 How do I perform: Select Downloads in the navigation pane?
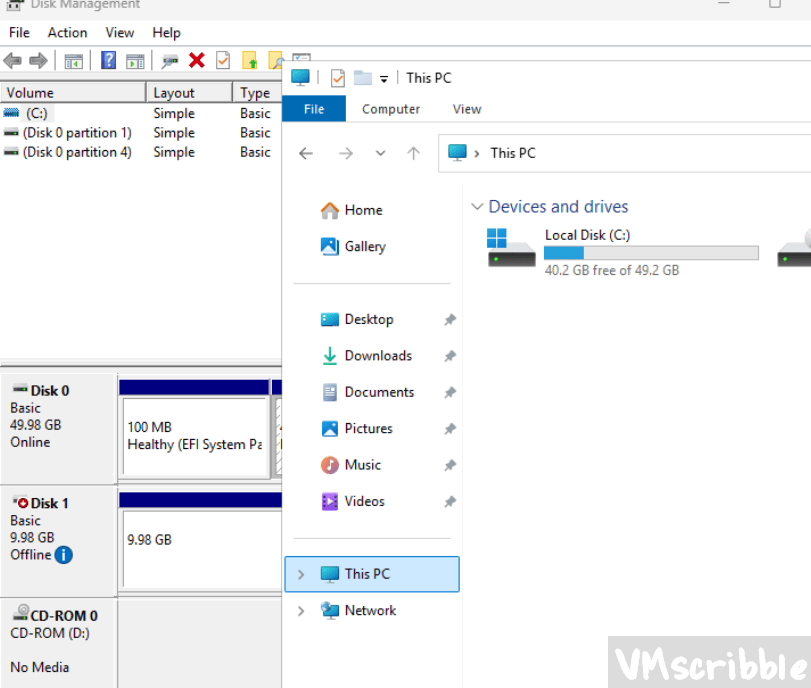377,356
